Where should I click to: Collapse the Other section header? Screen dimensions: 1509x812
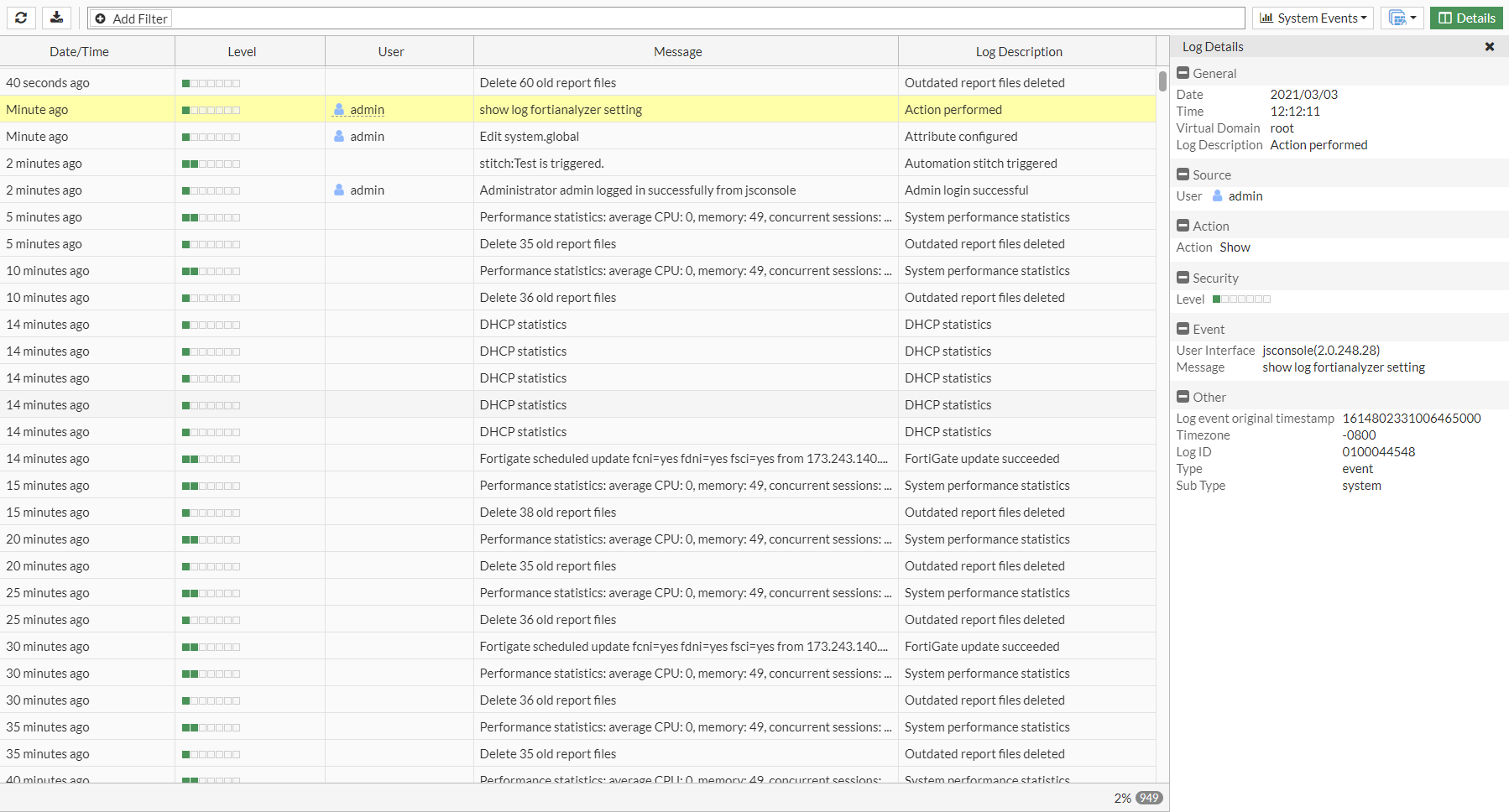[1183, 396]
